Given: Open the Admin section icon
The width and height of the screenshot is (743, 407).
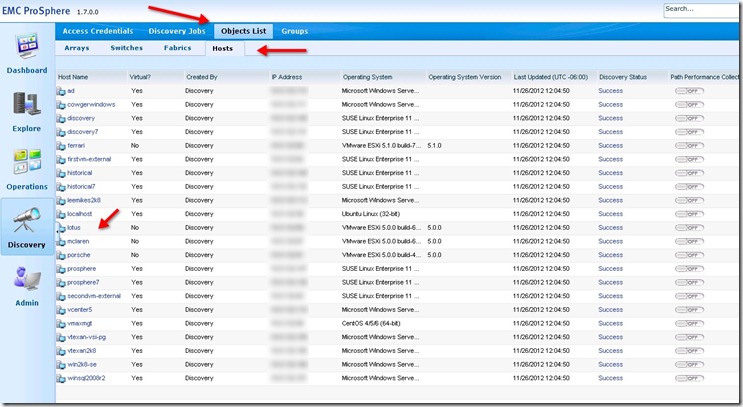Looking at the screenshot, I should click(x=27, y=278).
